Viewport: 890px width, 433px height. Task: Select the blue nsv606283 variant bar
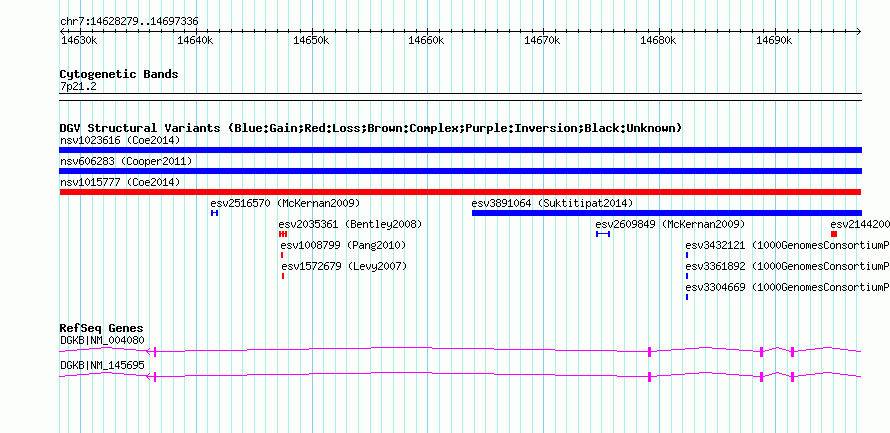point(460,171)
